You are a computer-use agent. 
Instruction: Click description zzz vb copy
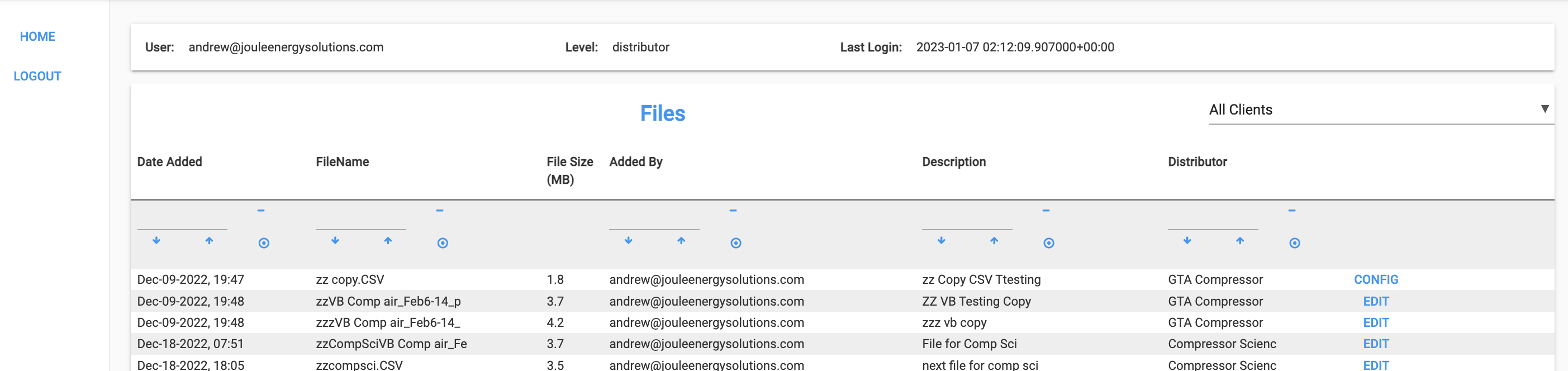coord(954,323)
